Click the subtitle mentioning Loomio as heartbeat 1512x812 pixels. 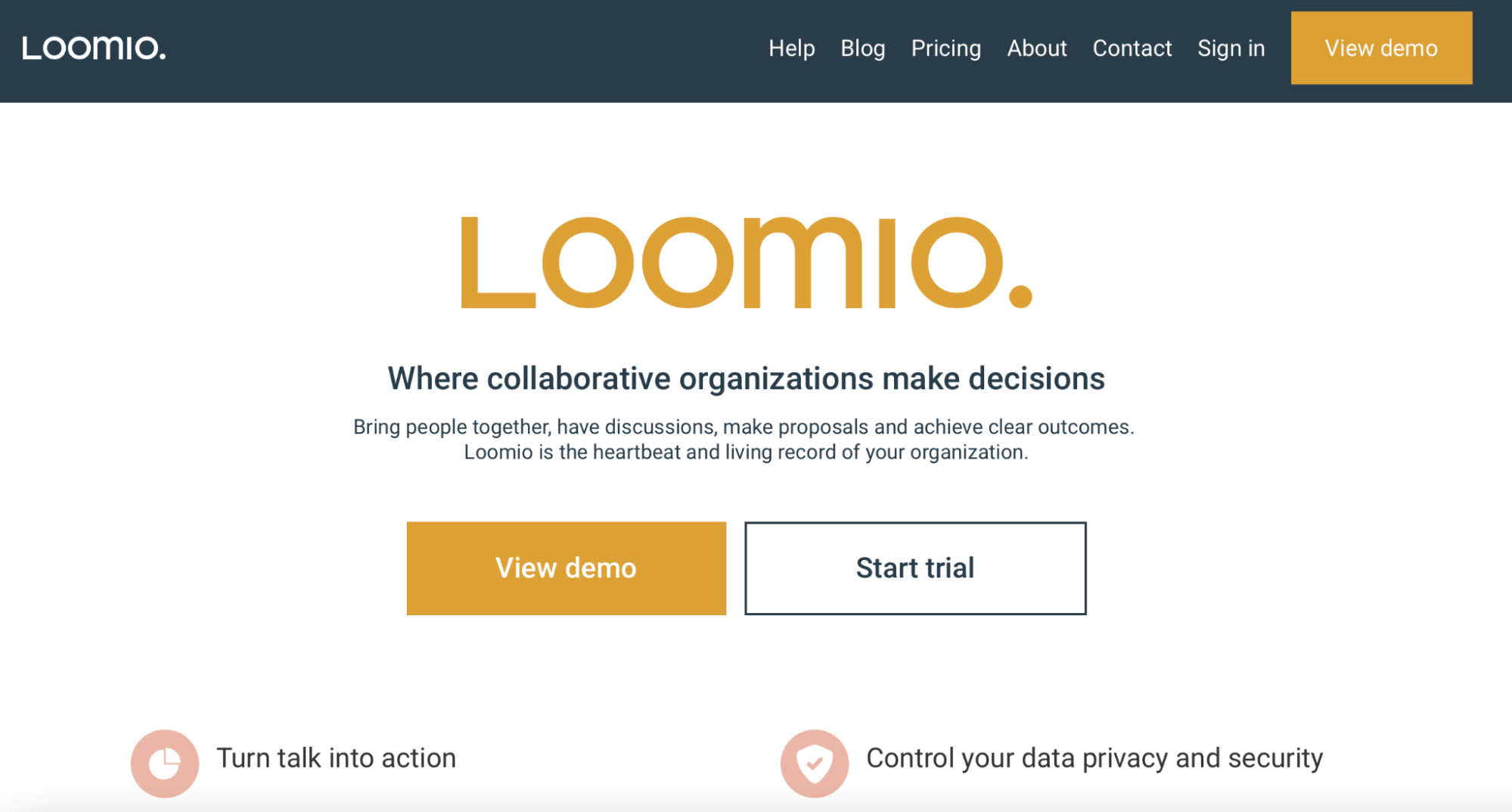pos(745,452)
